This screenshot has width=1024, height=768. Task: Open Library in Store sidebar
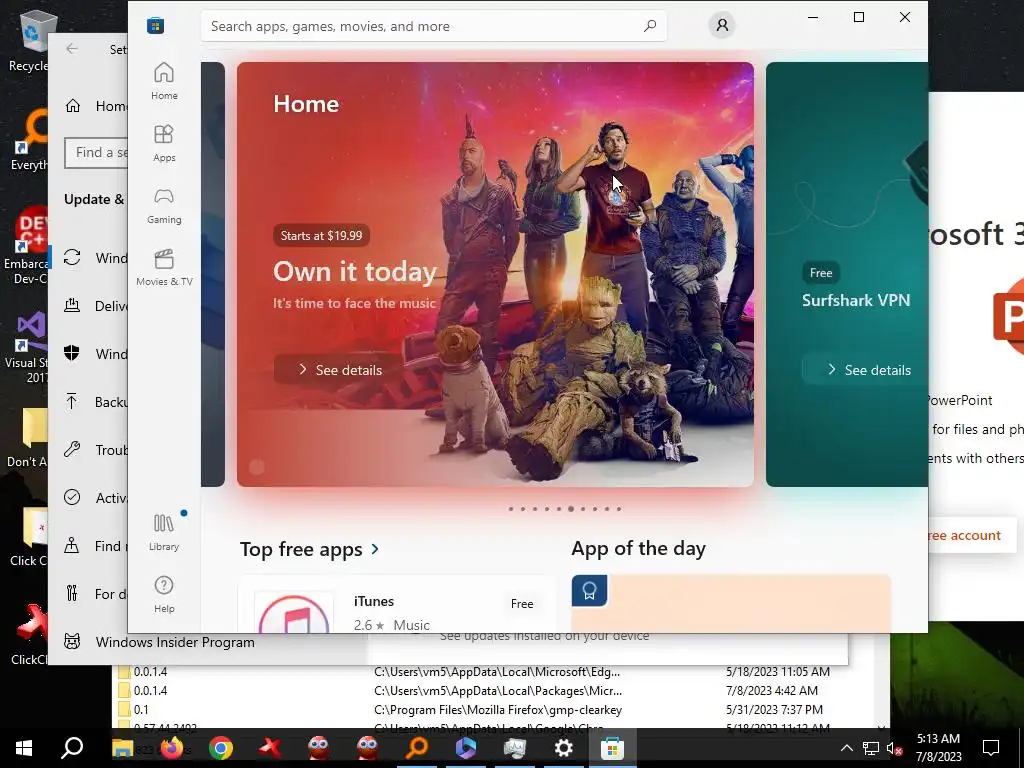[x=164, y=532]
